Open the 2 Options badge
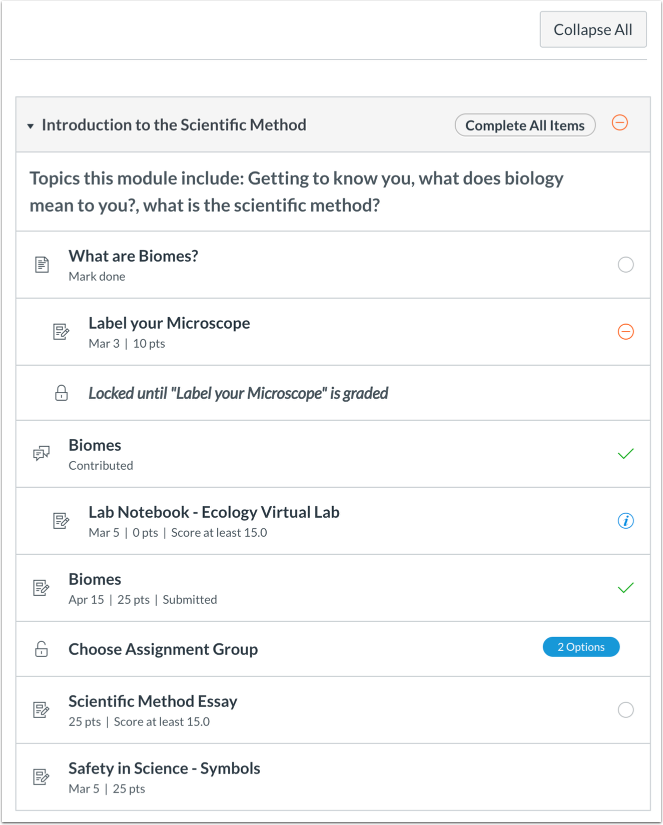 [x=581, y=647]
